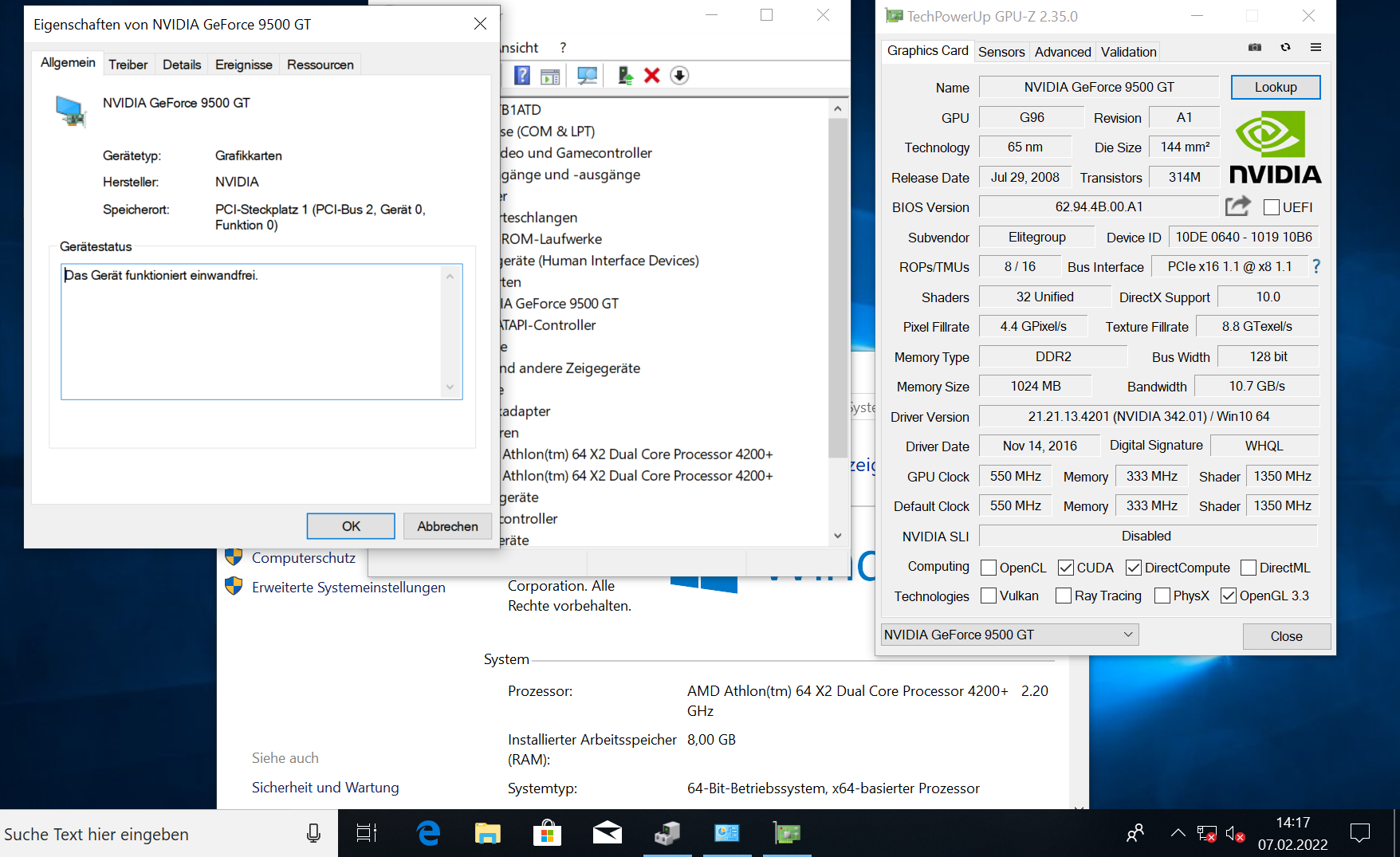Toggle the Ray Tracing checkbox

pos(1064,596)
